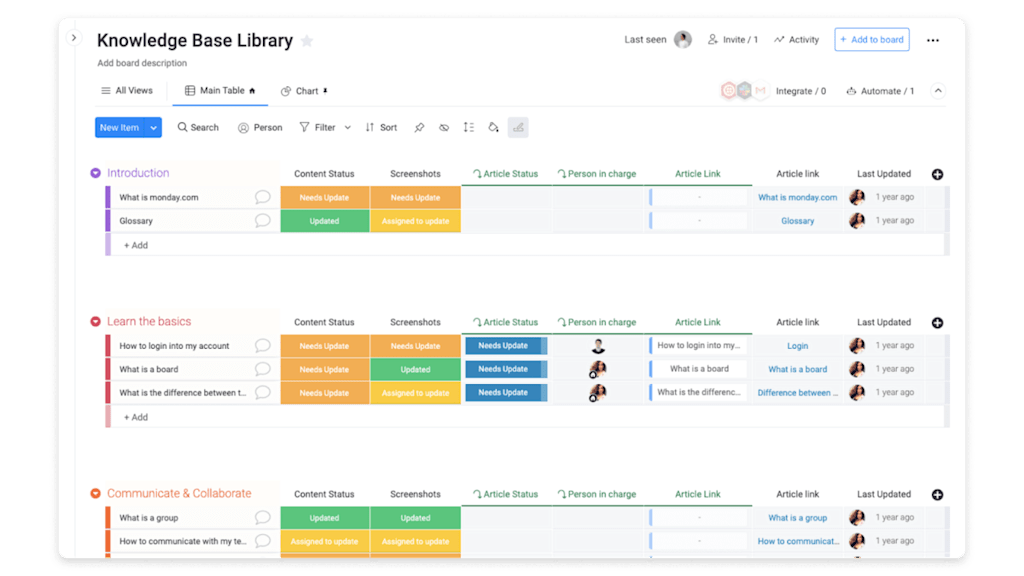Image resolution: width=1024 pixels, height=576 pixels.
Task: Open the board three-dots menu
Action: coord(933,40)
